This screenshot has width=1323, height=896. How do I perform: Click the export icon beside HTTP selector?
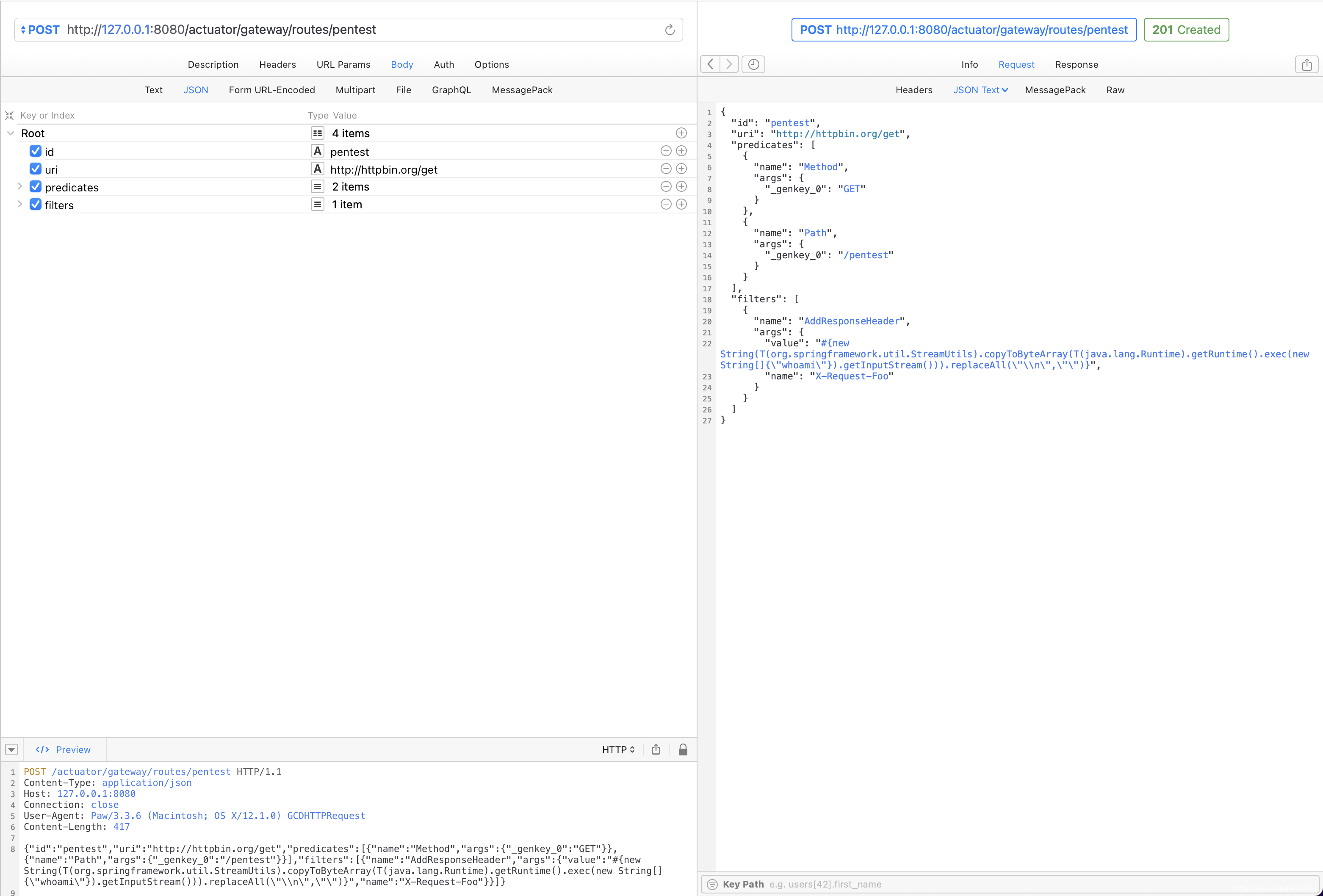point(656,749)
